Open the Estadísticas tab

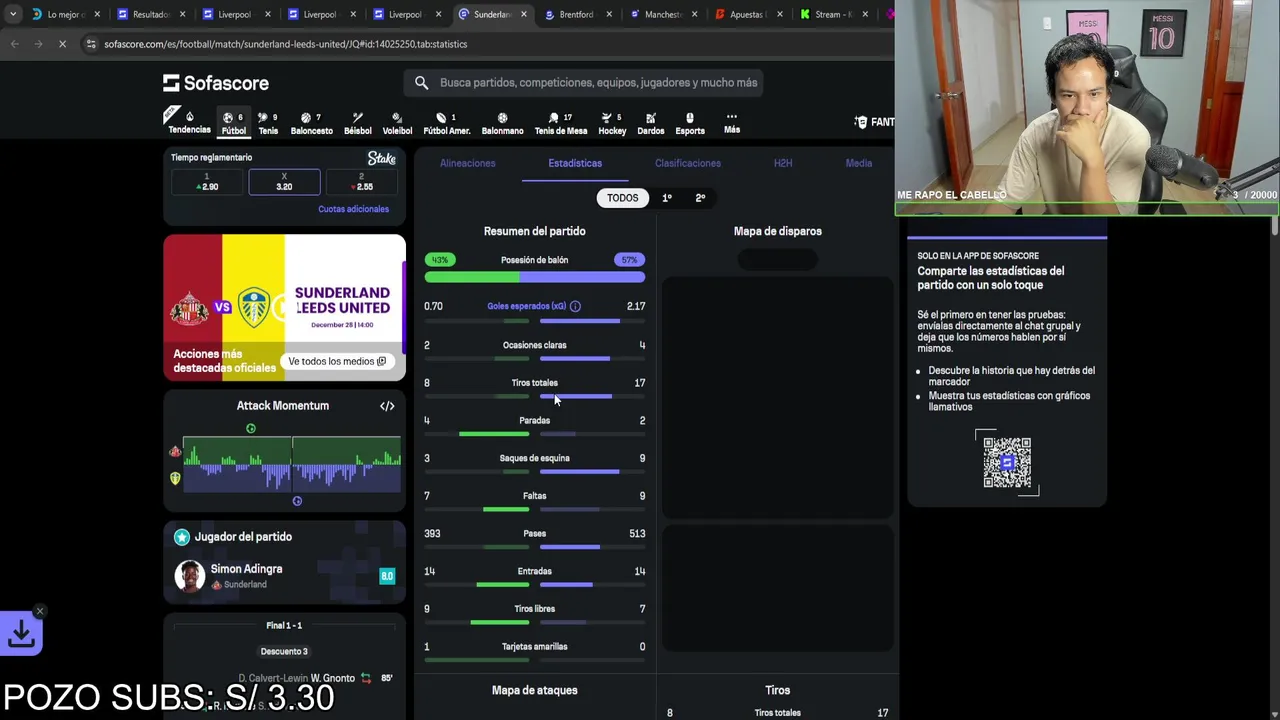pos(575,163)
